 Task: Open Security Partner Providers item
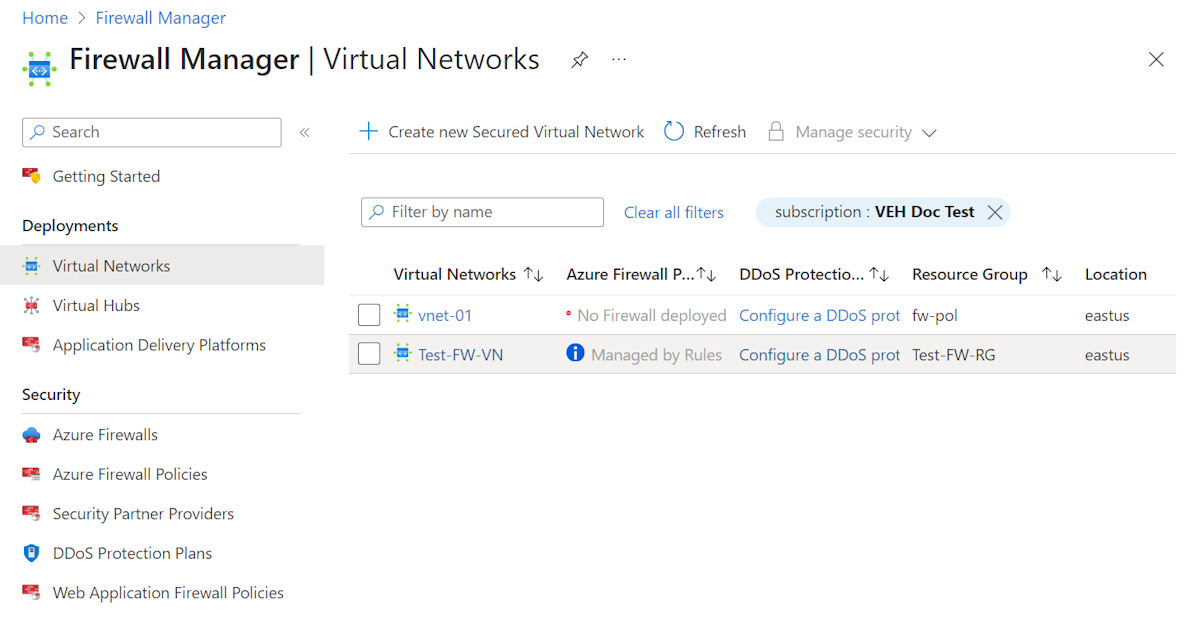[x=143, y=514]
